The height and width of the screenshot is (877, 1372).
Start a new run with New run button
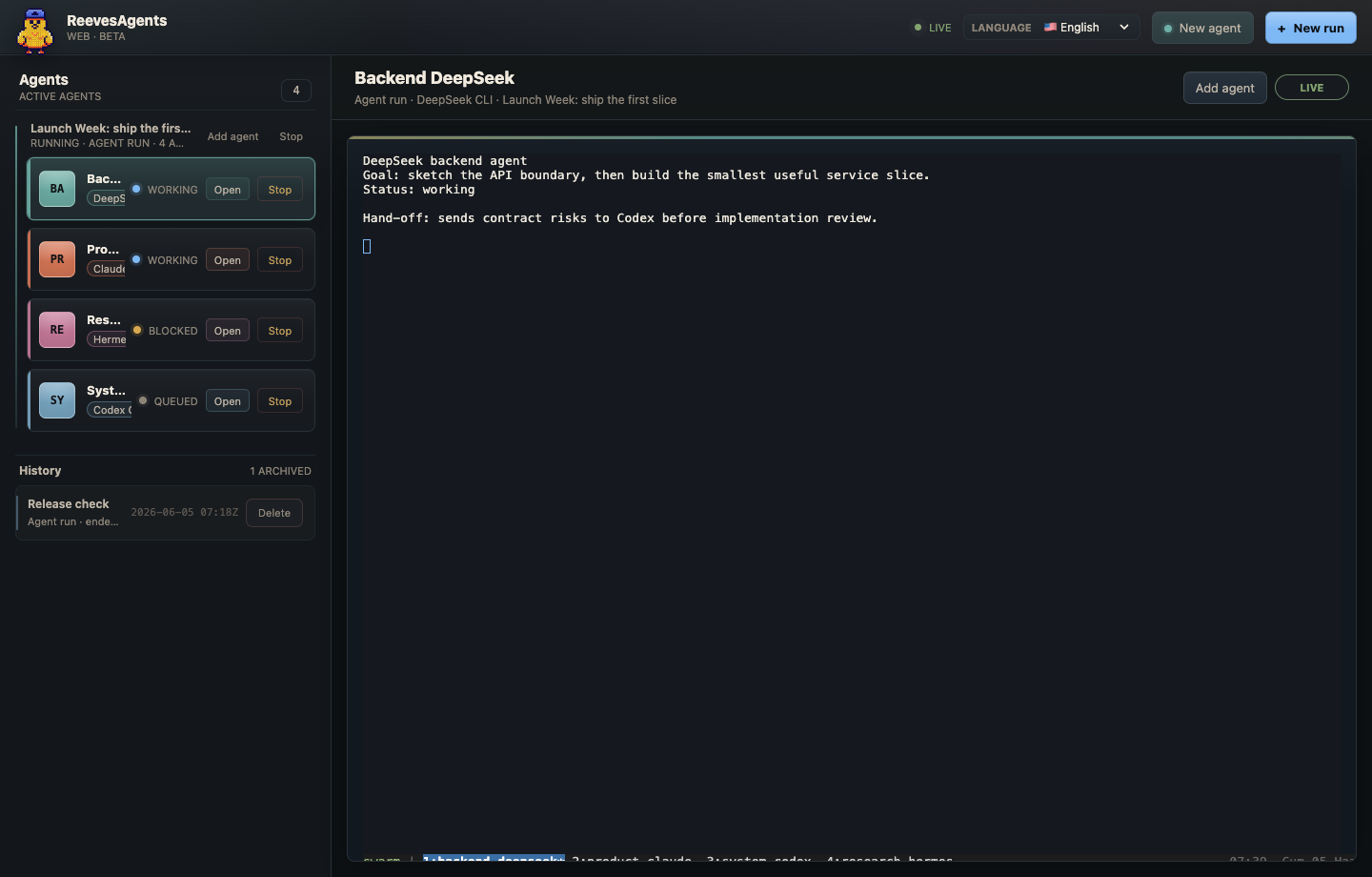click(x=1310, y=28)
